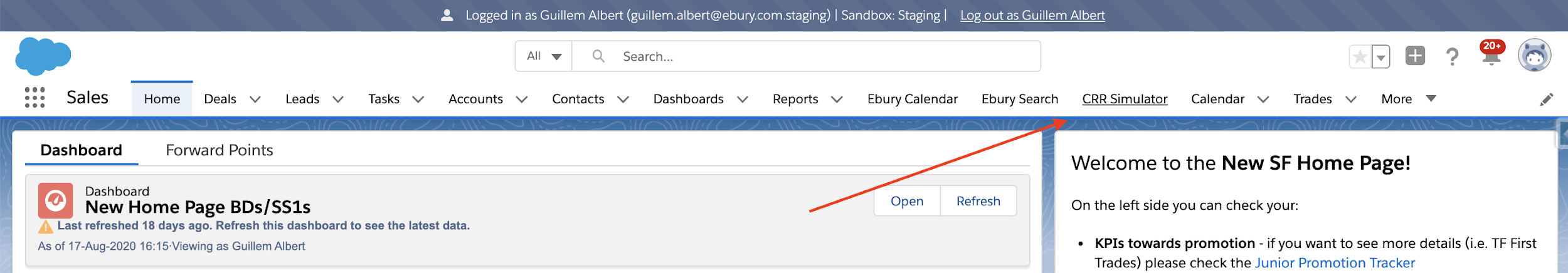Click the Global Actions plus icon
This screenshot has height=273, width=1568.
coord(1415,56)
